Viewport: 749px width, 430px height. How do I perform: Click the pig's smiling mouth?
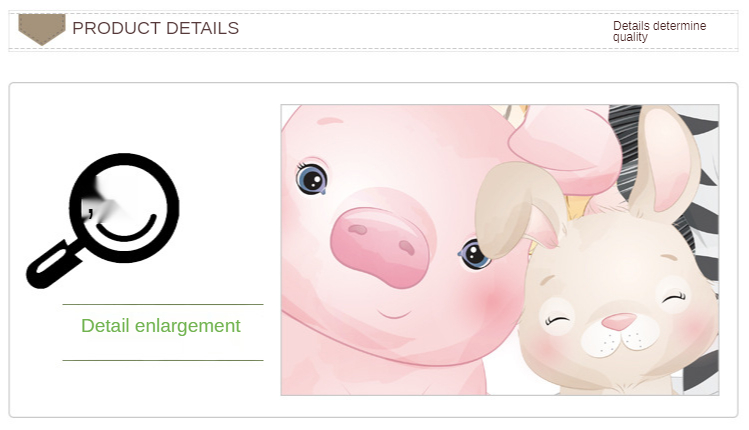coord(394,314)
